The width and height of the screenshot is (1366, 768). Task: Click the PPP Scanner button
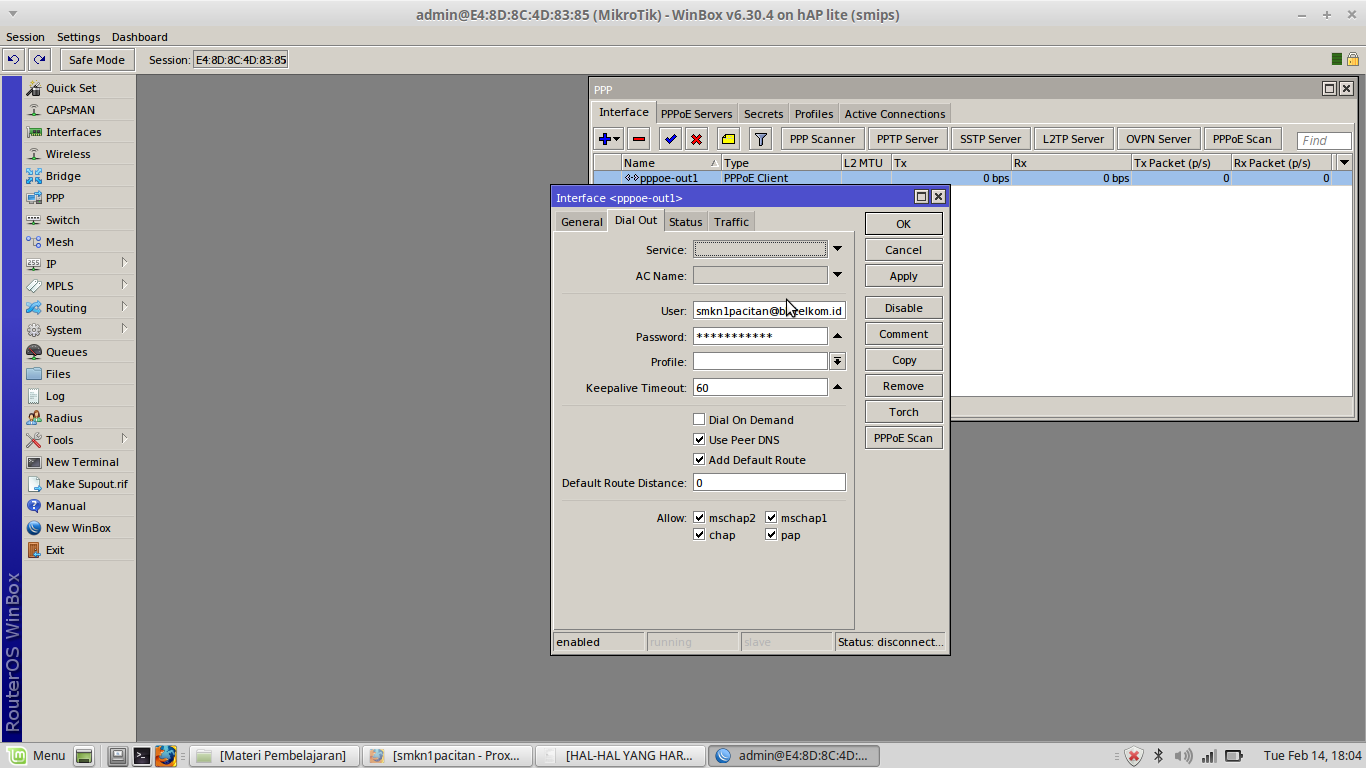(x=822, y=139)
